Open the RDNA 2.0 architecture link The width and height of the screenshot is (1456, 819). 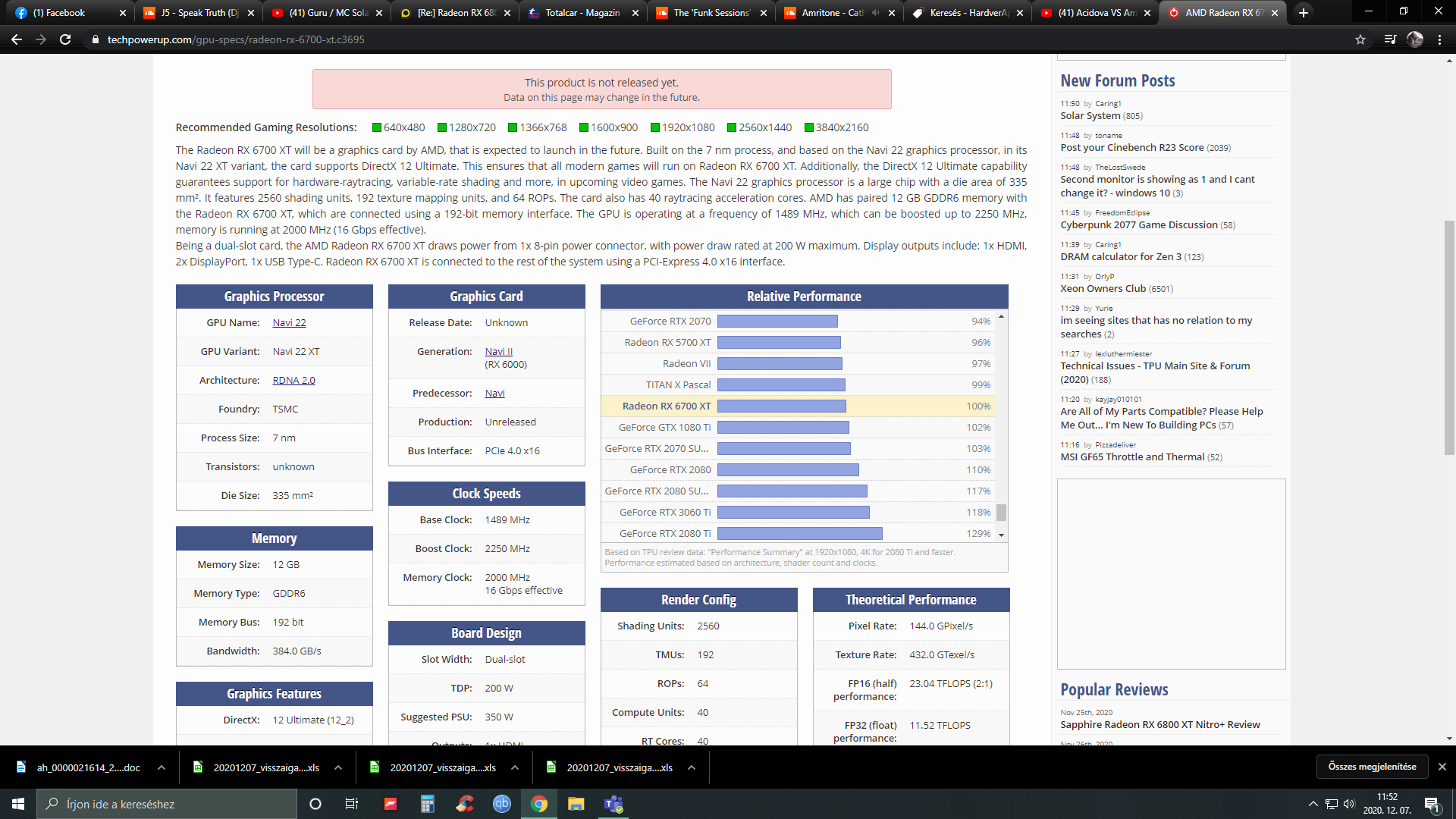coord(293,380)
